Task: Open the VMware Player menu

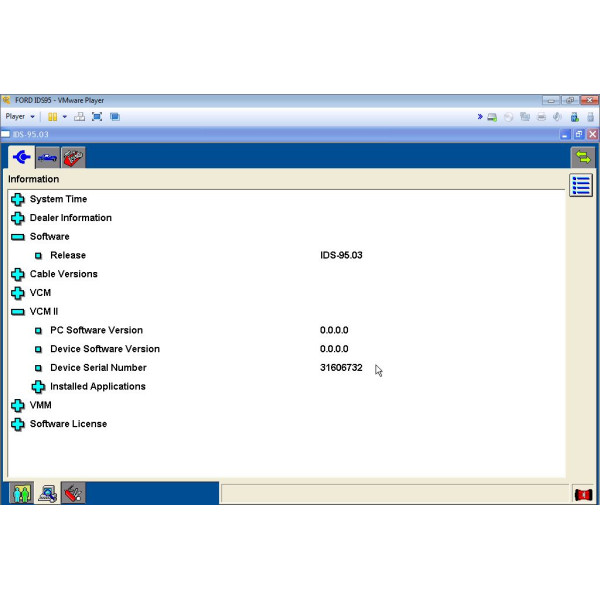Action: 20,117
